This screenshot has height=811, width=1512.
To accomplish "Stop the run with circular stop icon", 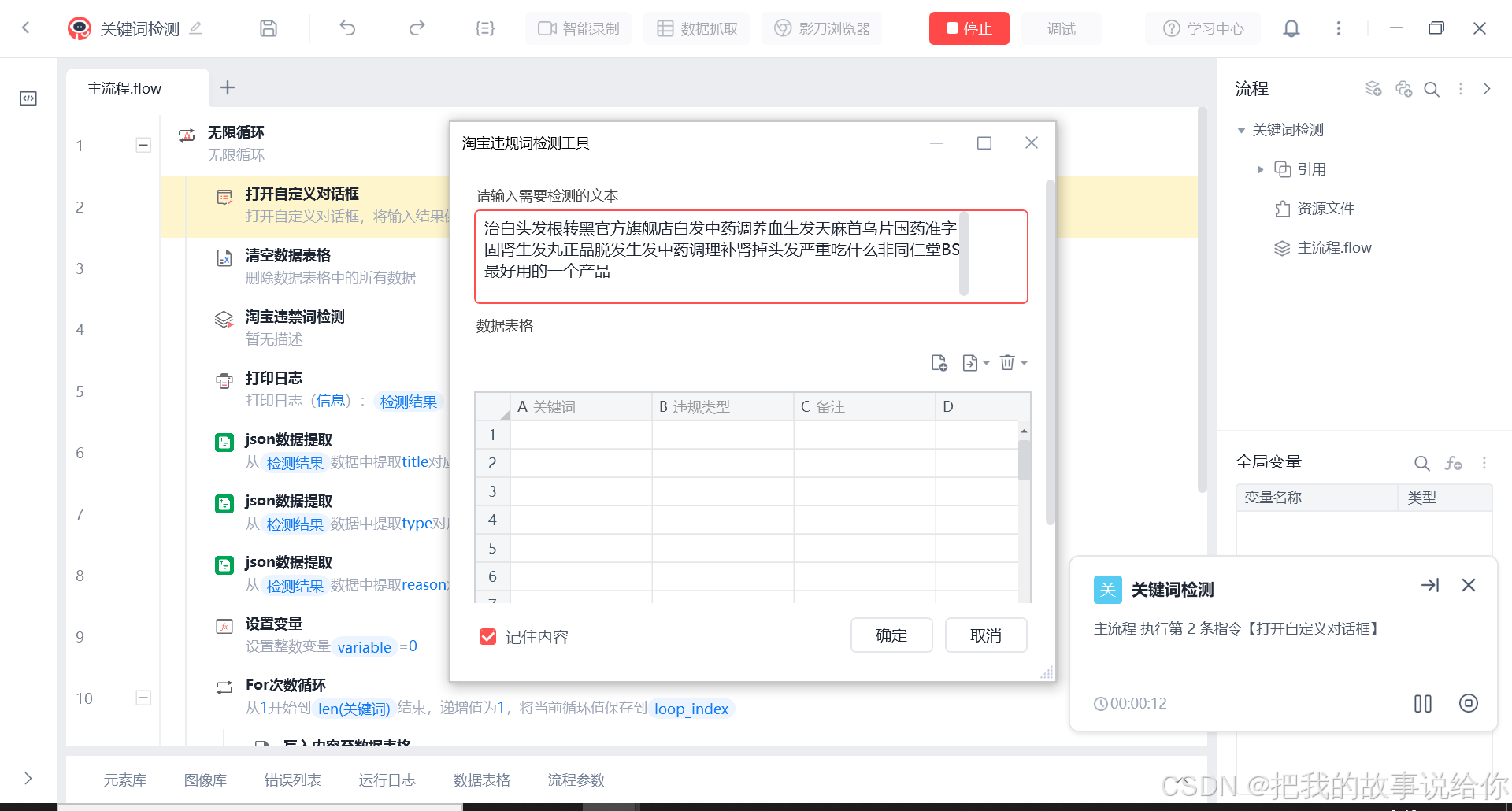I will pyautogui.click(x=1469, y=703).
